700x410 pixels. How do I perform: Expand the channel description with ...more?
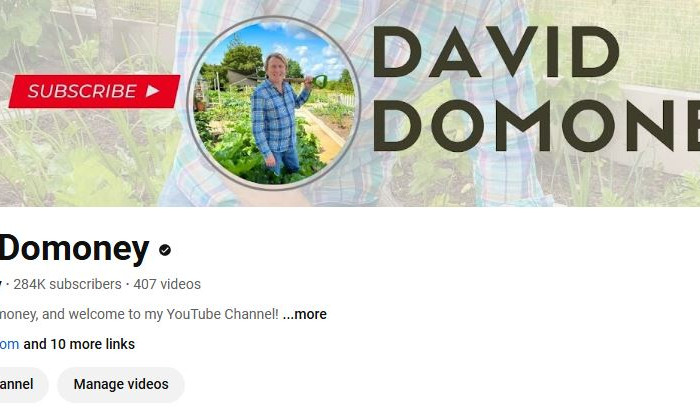304,314
